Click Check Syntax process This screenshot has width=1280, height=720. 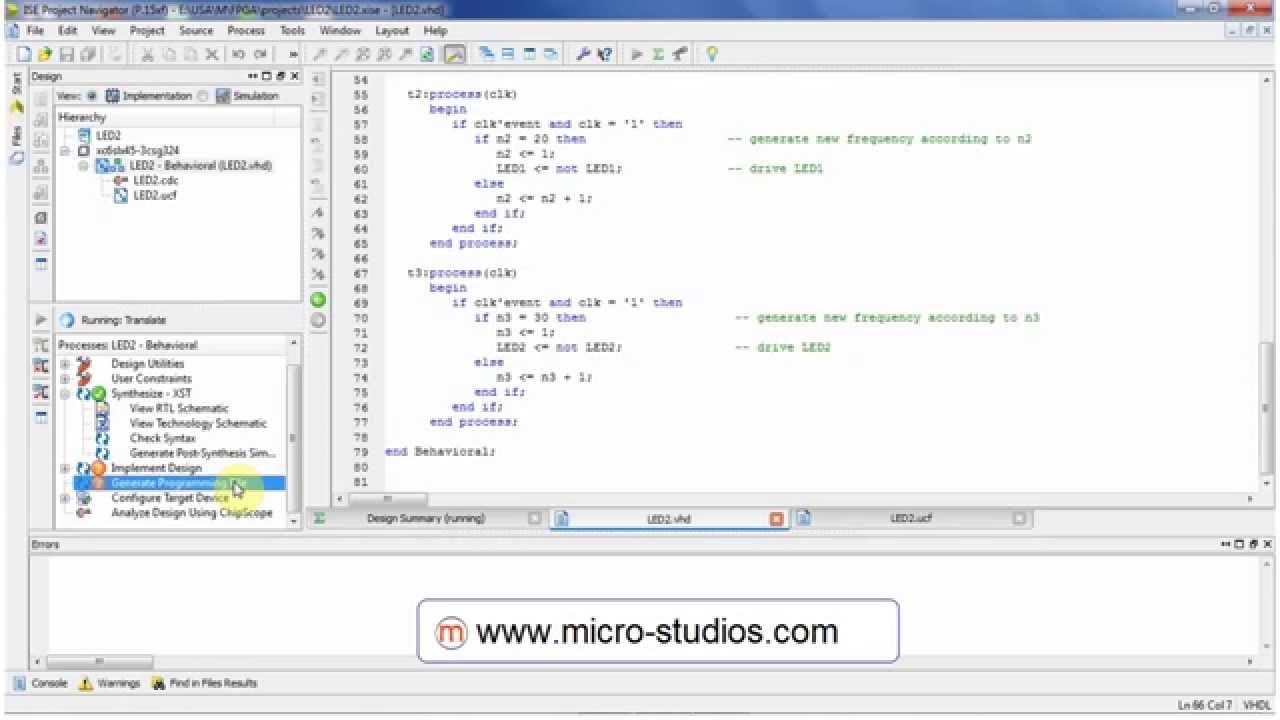click(162, 439)
